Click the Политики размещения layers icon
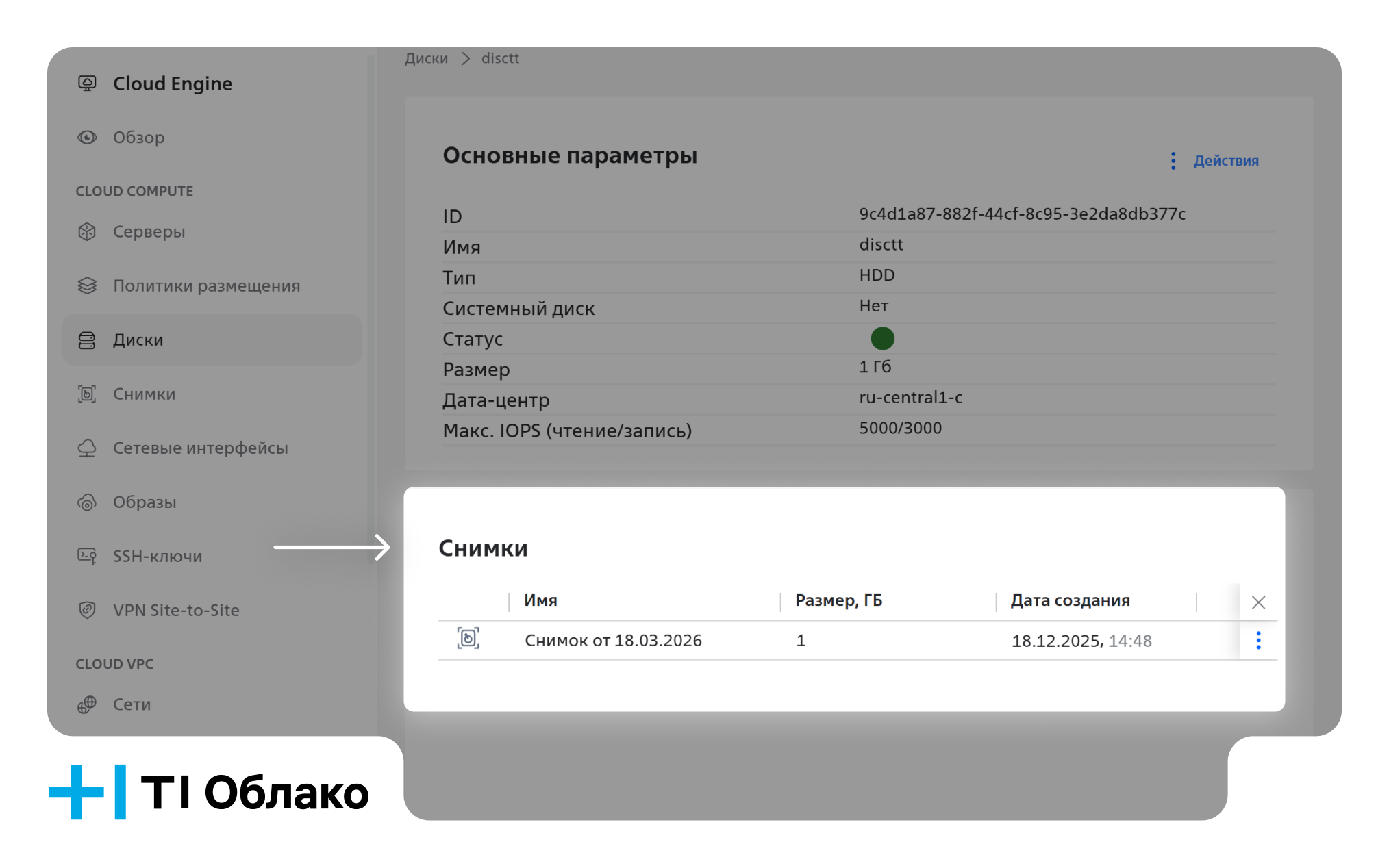This screenshot has width=1389, height=868. pos(87,285)
